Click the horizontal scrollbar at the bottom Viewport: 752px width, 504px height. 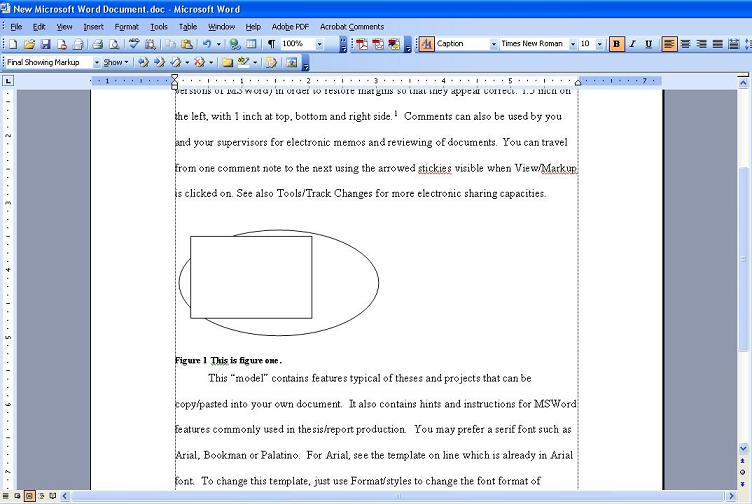click(x=400, y=496)
